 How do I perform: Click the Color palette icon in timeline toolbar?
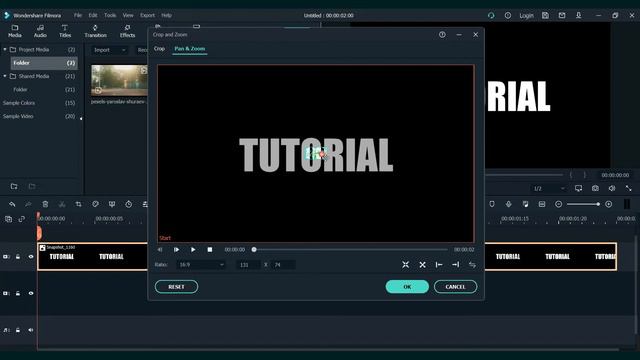pyautogui.click(x=95, y=204)
